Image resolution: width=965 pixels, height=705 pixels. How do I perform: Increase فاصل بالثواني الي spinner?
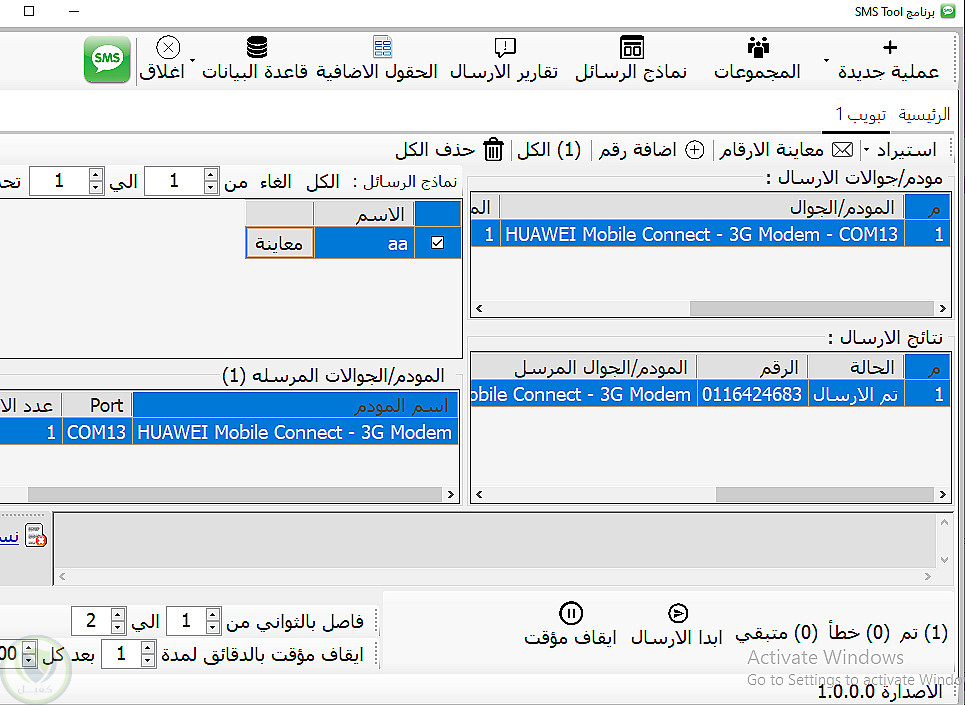click(118, 615)
